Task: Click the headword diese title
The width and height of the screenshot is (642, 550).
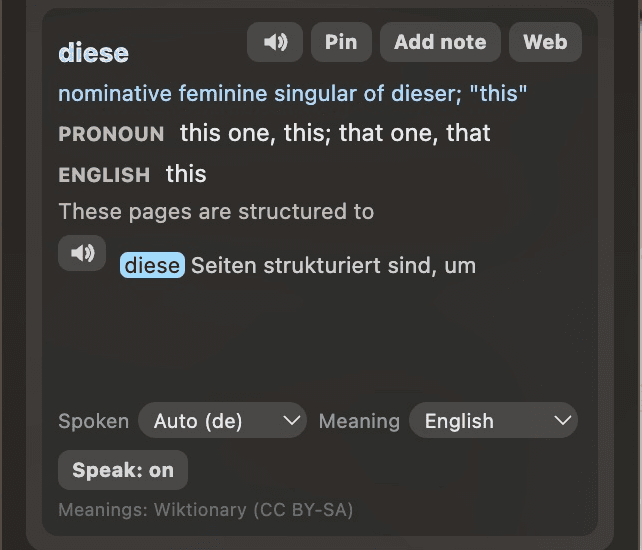Action: [93, 53]
